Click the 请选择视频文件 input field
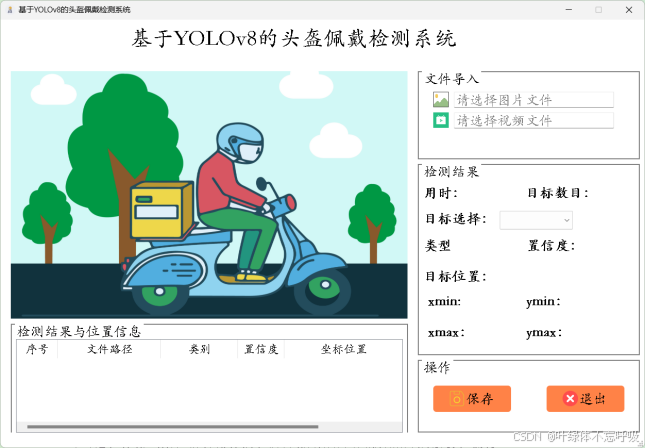The image size is (645, 448). [x=534, y=121]
